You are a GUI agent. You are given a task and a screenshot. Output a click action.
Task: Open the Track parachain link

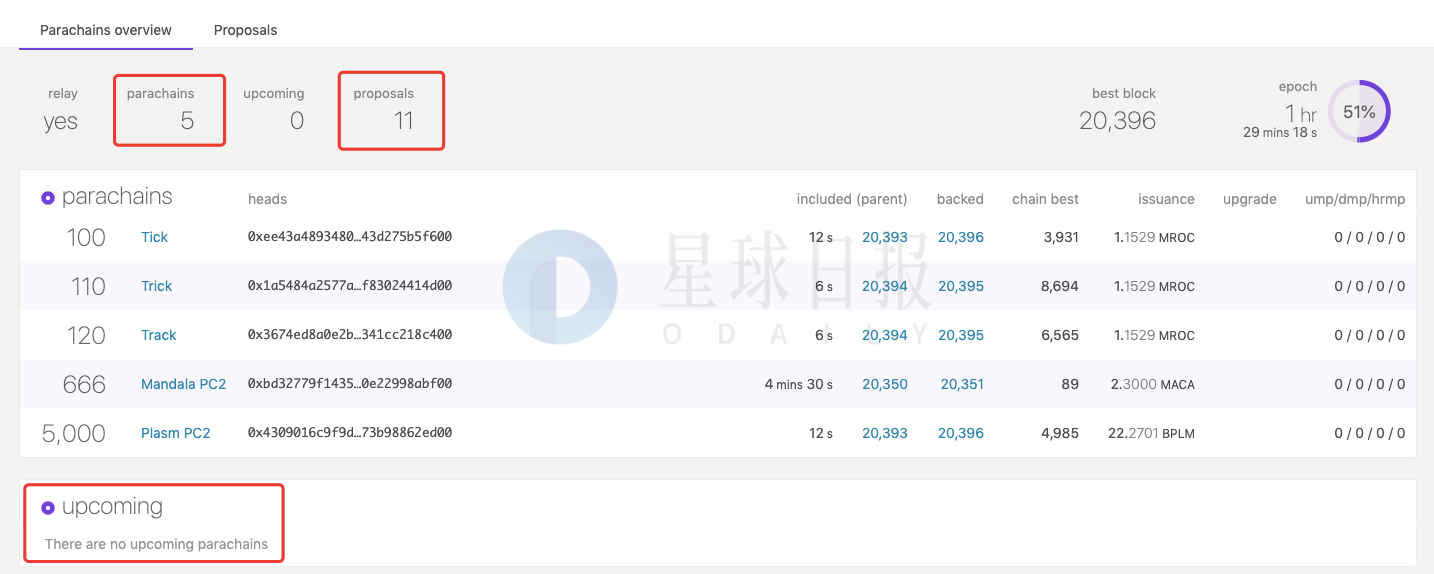pos(158,335)
